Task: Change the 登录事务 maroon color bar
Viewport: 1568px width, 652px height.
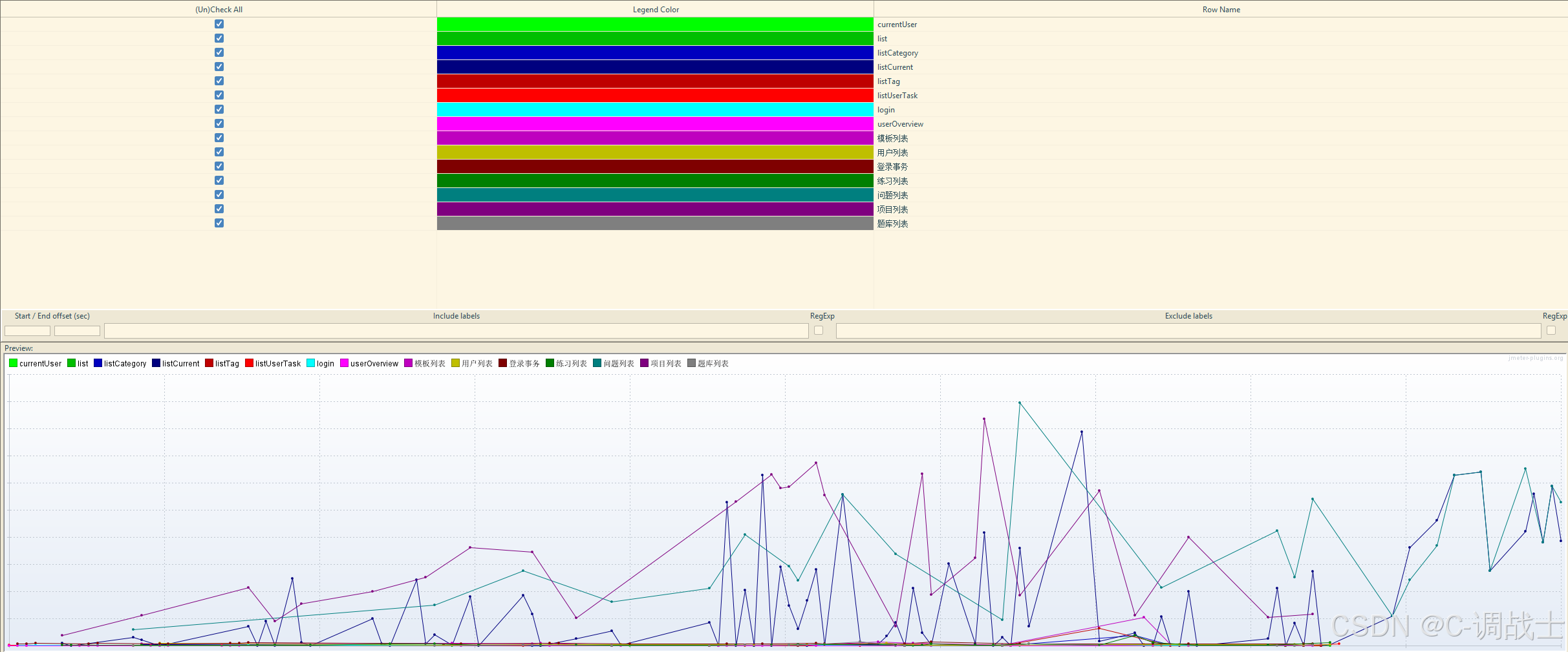Action: pos(655,166)
